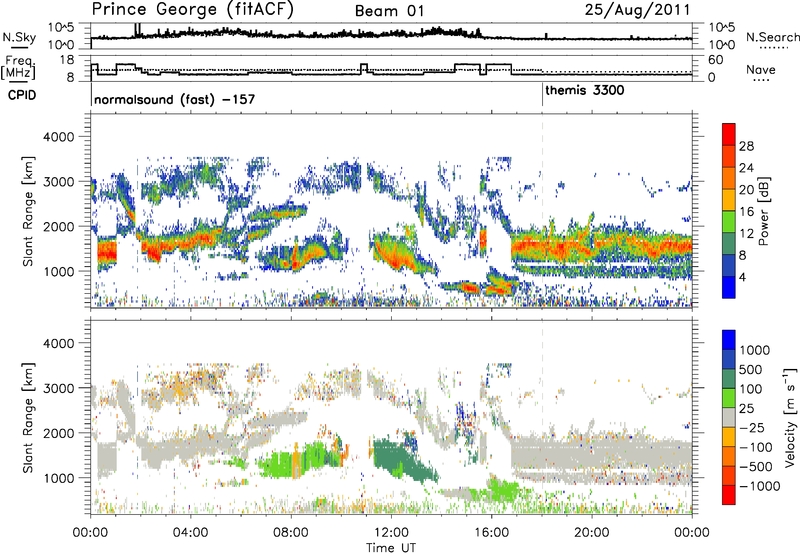This screenshot has width=800, height=554.
Task: Click the '60' tick right of frequency panel
Action: tap(715, 60)
